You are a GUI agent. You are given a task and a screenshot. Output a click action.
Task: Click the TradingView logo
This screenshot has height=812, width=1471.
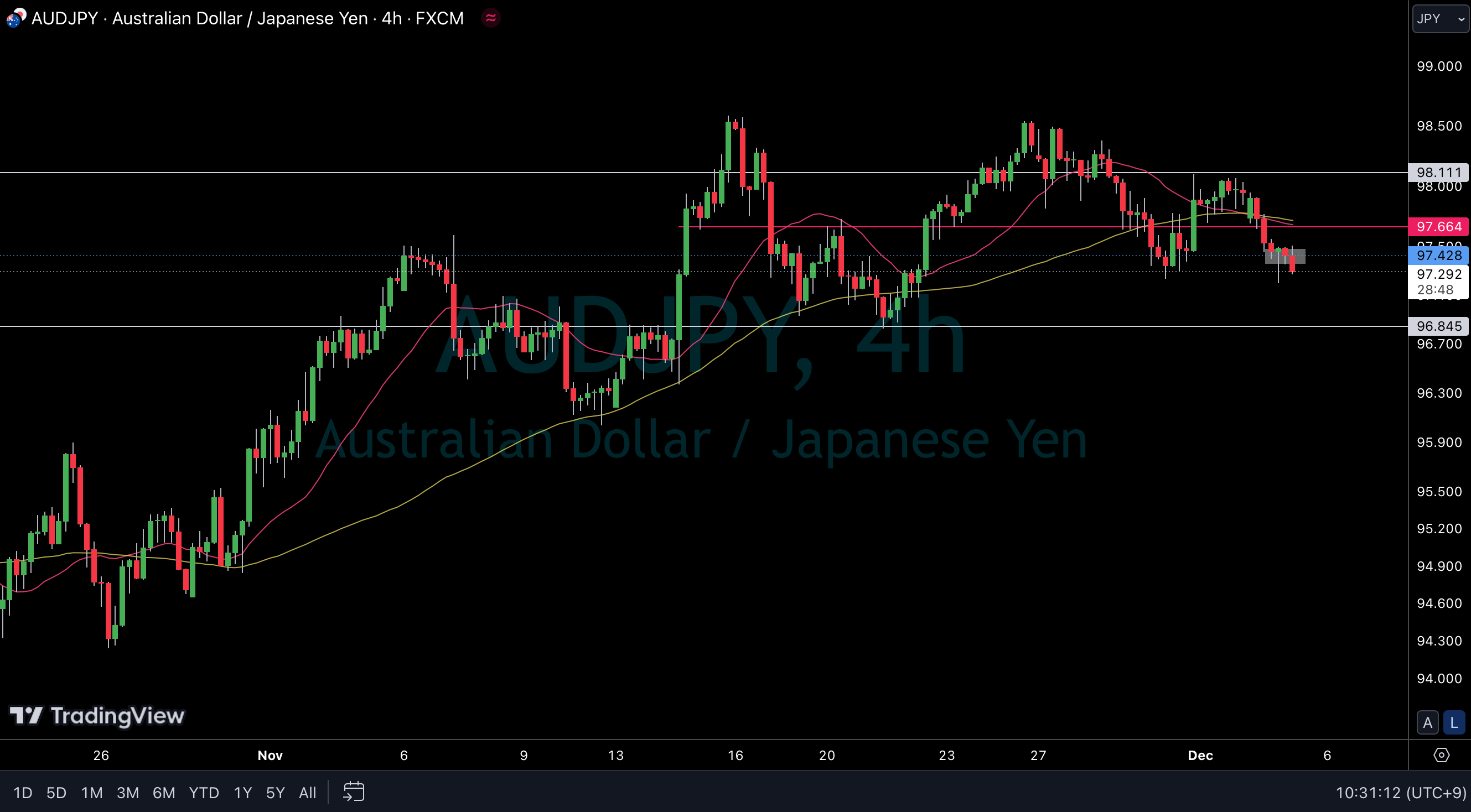click(x=97, y=716)
